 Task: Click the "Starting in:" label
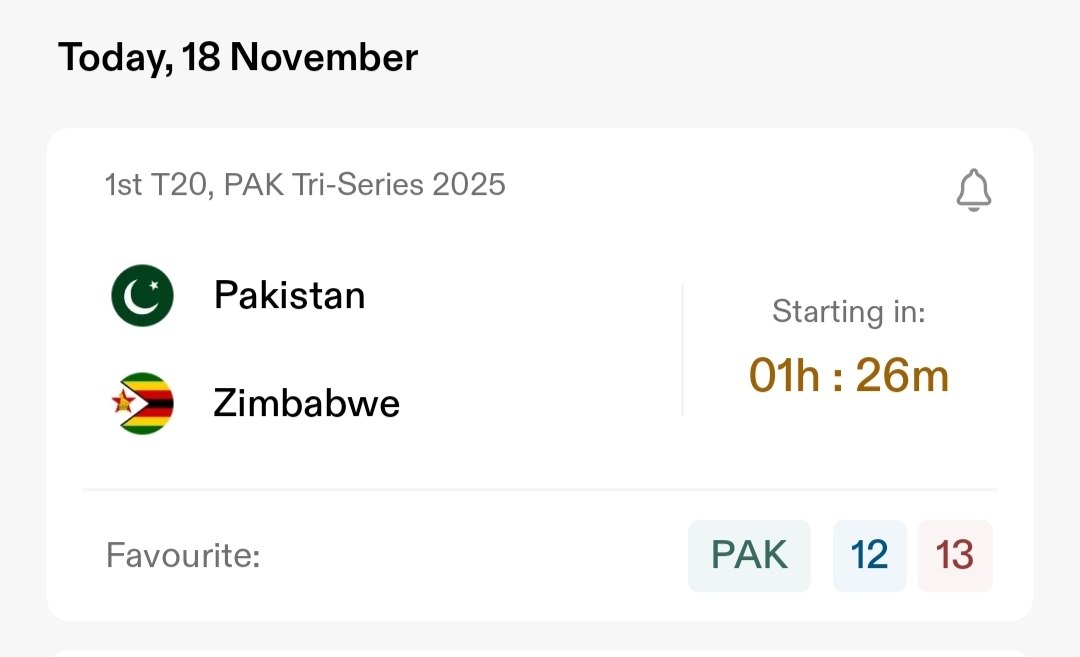[848, 312]
